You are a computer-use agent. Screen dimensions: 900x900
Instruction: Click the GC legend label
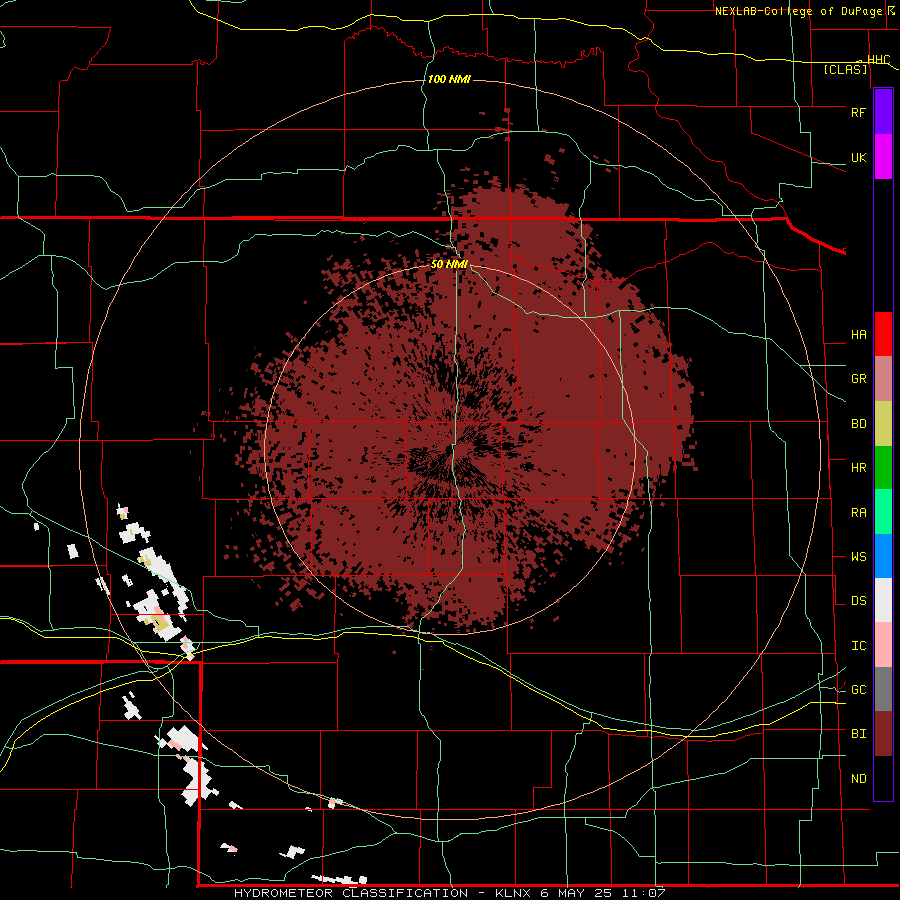tap(858, 689)
